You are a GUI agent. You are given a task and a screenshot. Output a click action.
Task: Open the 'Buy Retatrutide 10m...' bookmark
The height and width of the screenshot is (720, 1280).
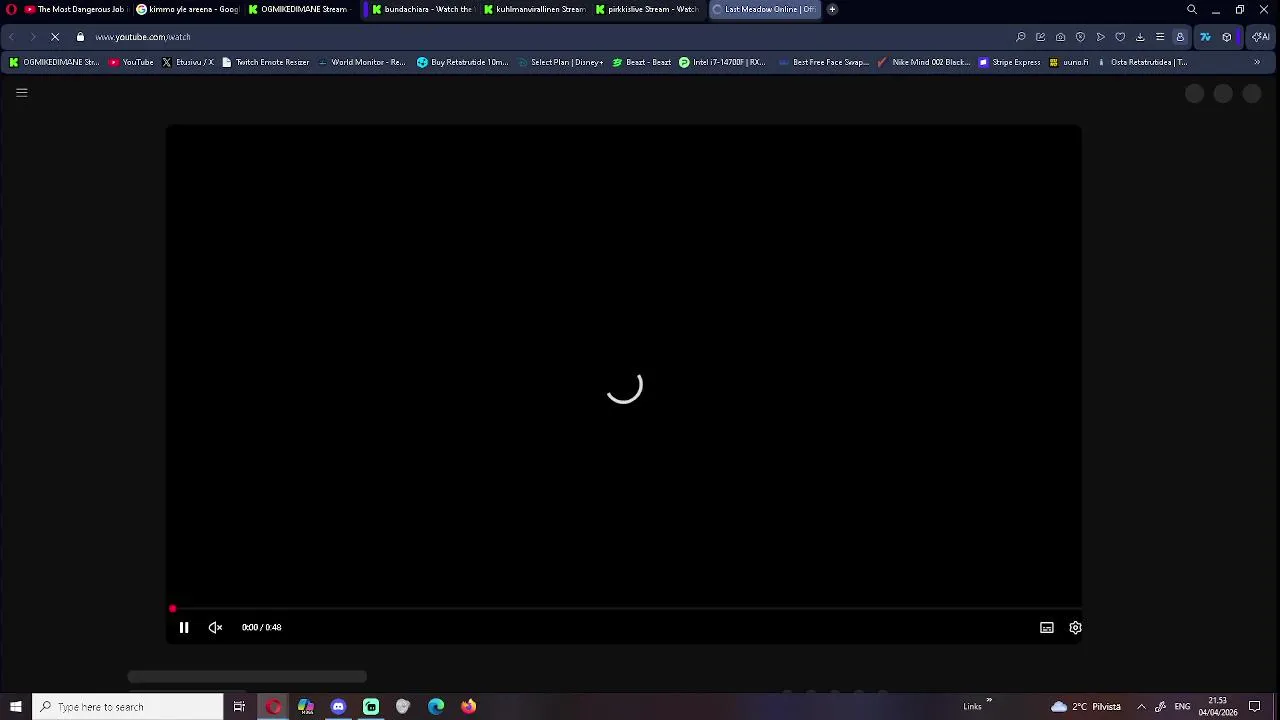point(463,62)
